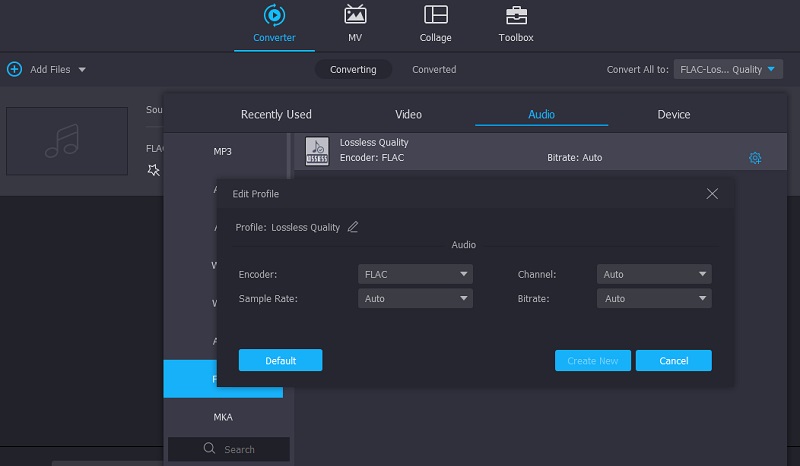
Task: Click the Add Files plus icon
Action: click(14, 69)
